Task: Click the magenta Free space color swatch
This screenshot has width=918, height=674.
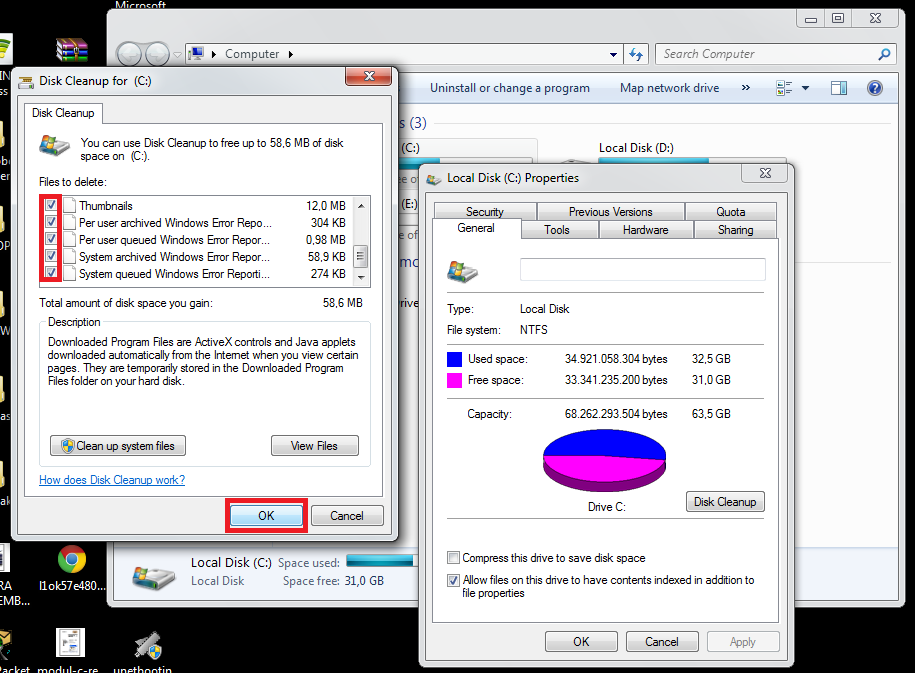Action: coord(454,380)
